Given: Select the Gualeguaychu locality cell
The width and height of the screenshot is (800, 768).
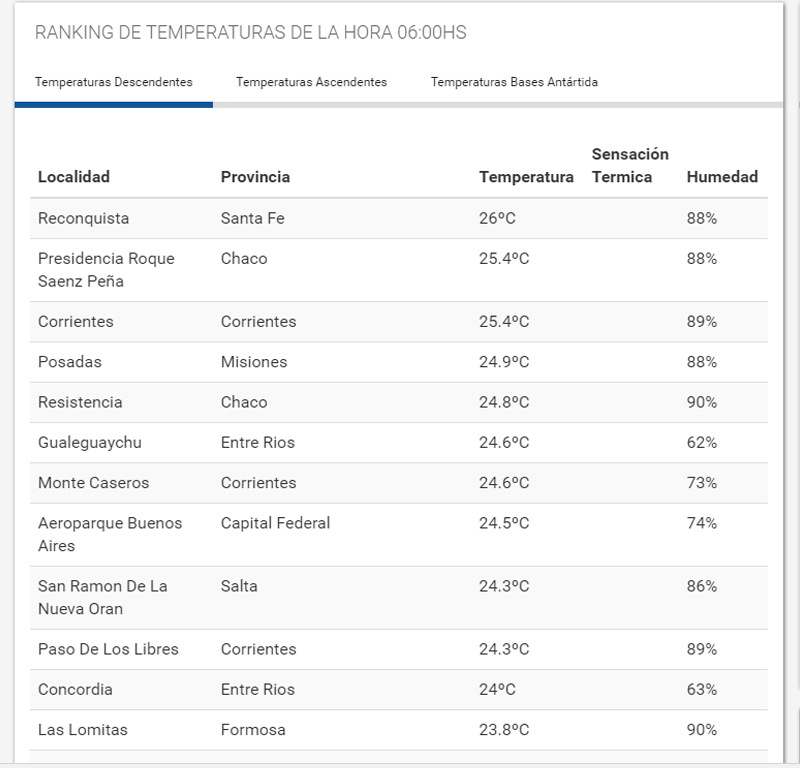Looking at the screenshot, I should [91, 442].
